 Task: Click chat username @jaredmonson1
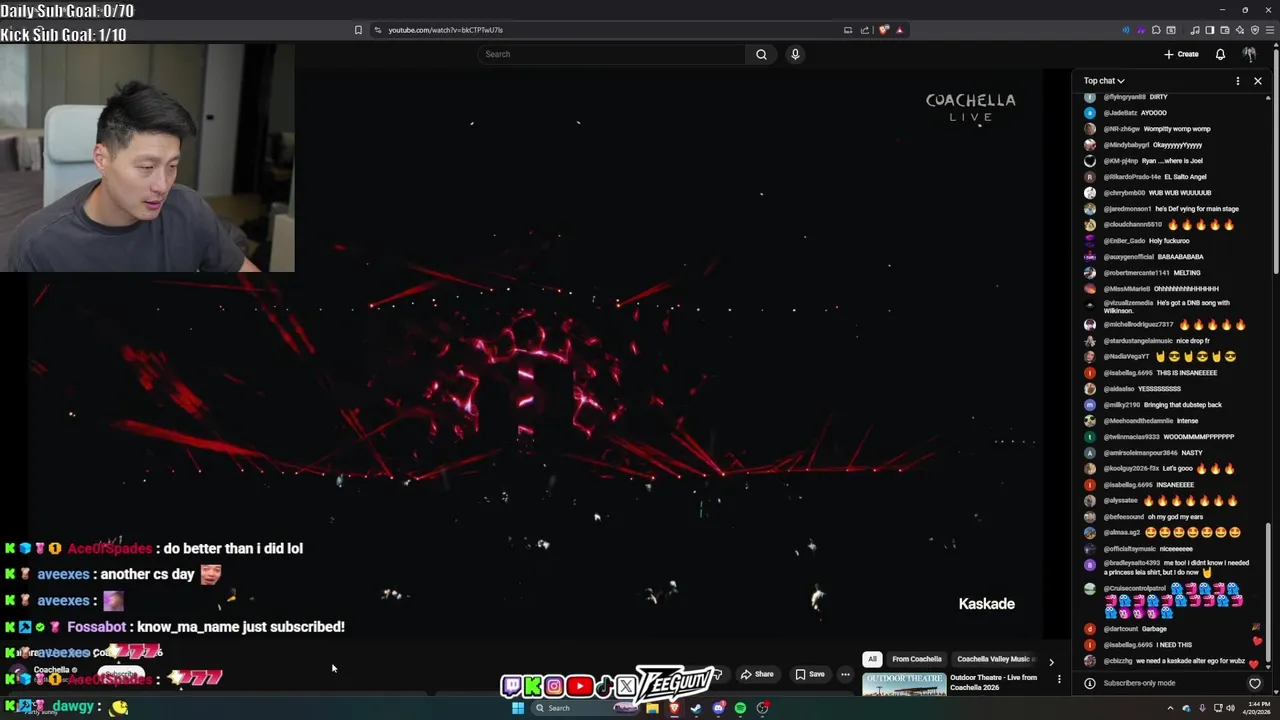point(1127,209)
